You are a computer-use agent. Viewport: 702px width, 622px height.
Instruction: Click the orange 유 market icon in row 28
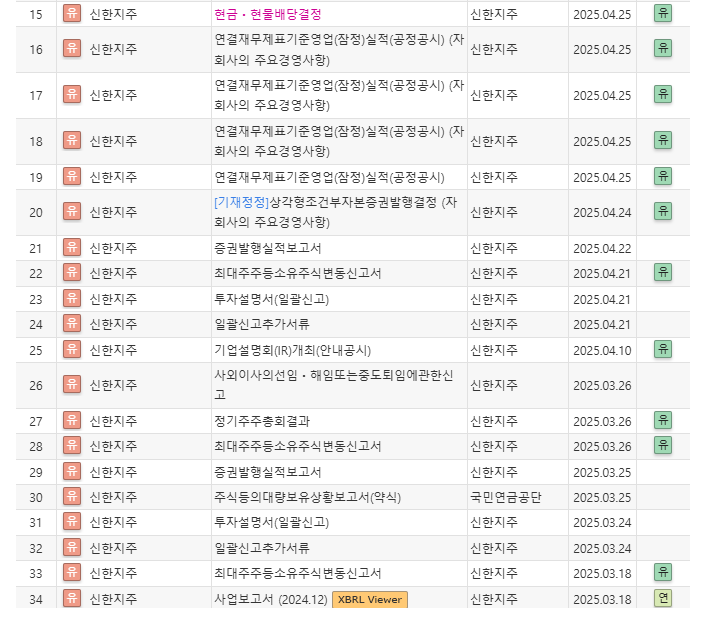[x=72, y=446]
